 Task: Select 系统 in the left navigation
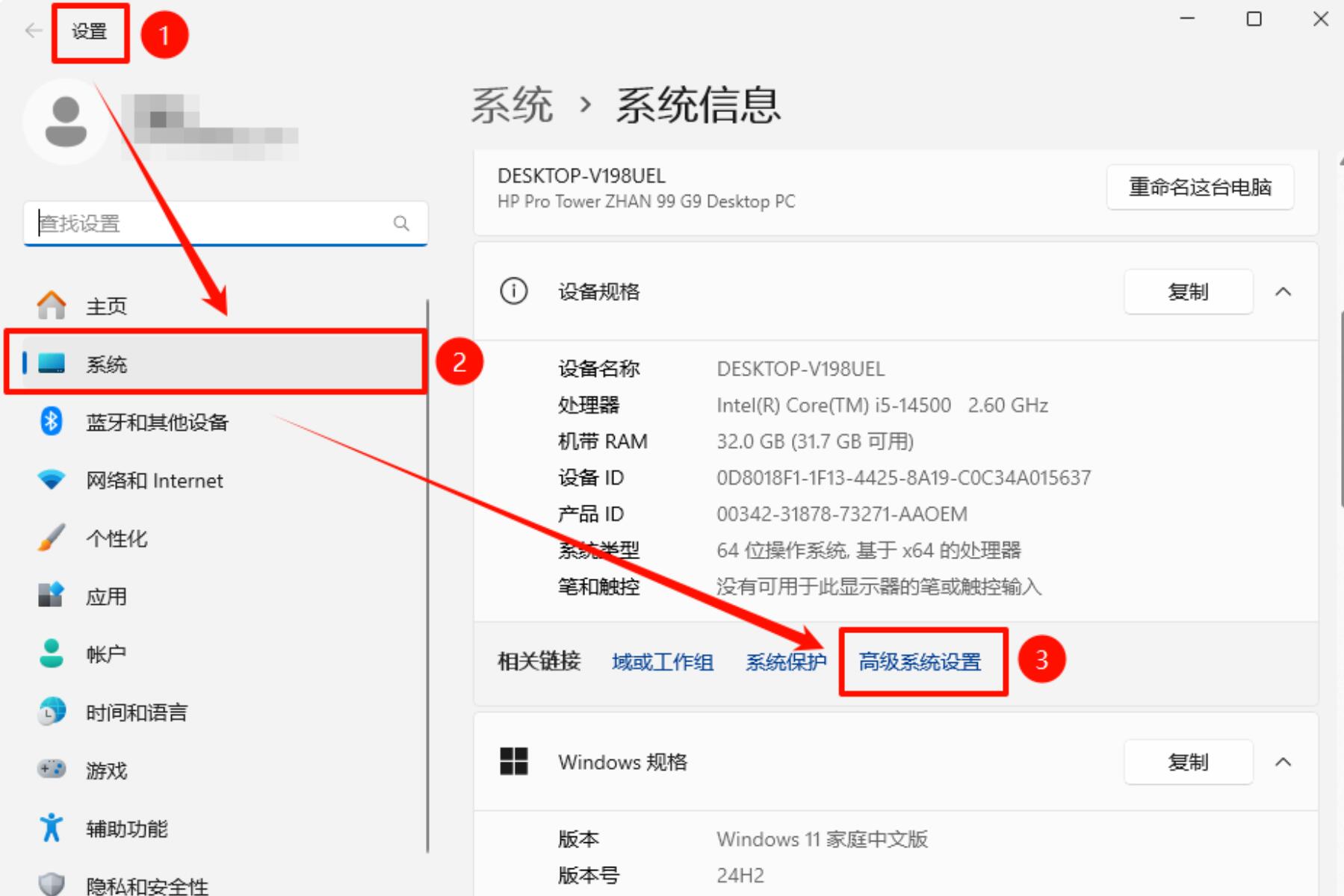pos(106,364)
